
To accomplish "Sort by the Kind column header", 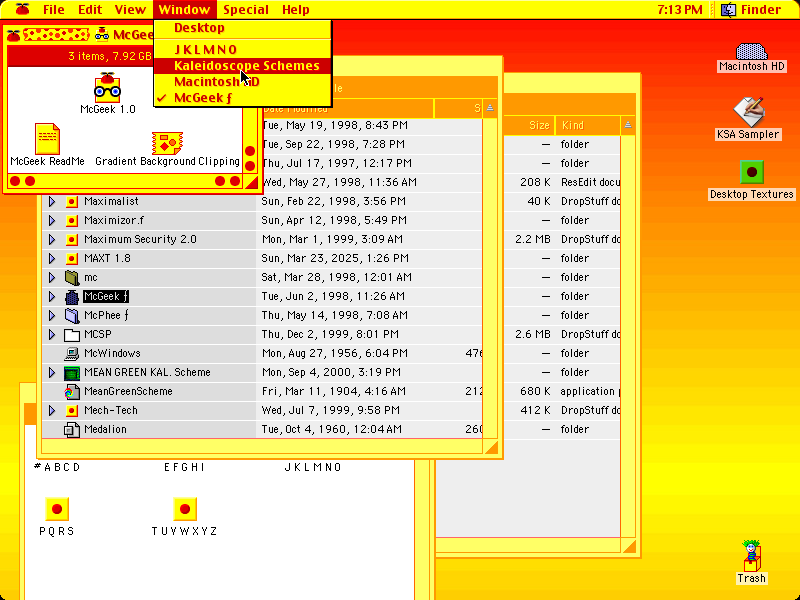I will click(x=588, y=126).
